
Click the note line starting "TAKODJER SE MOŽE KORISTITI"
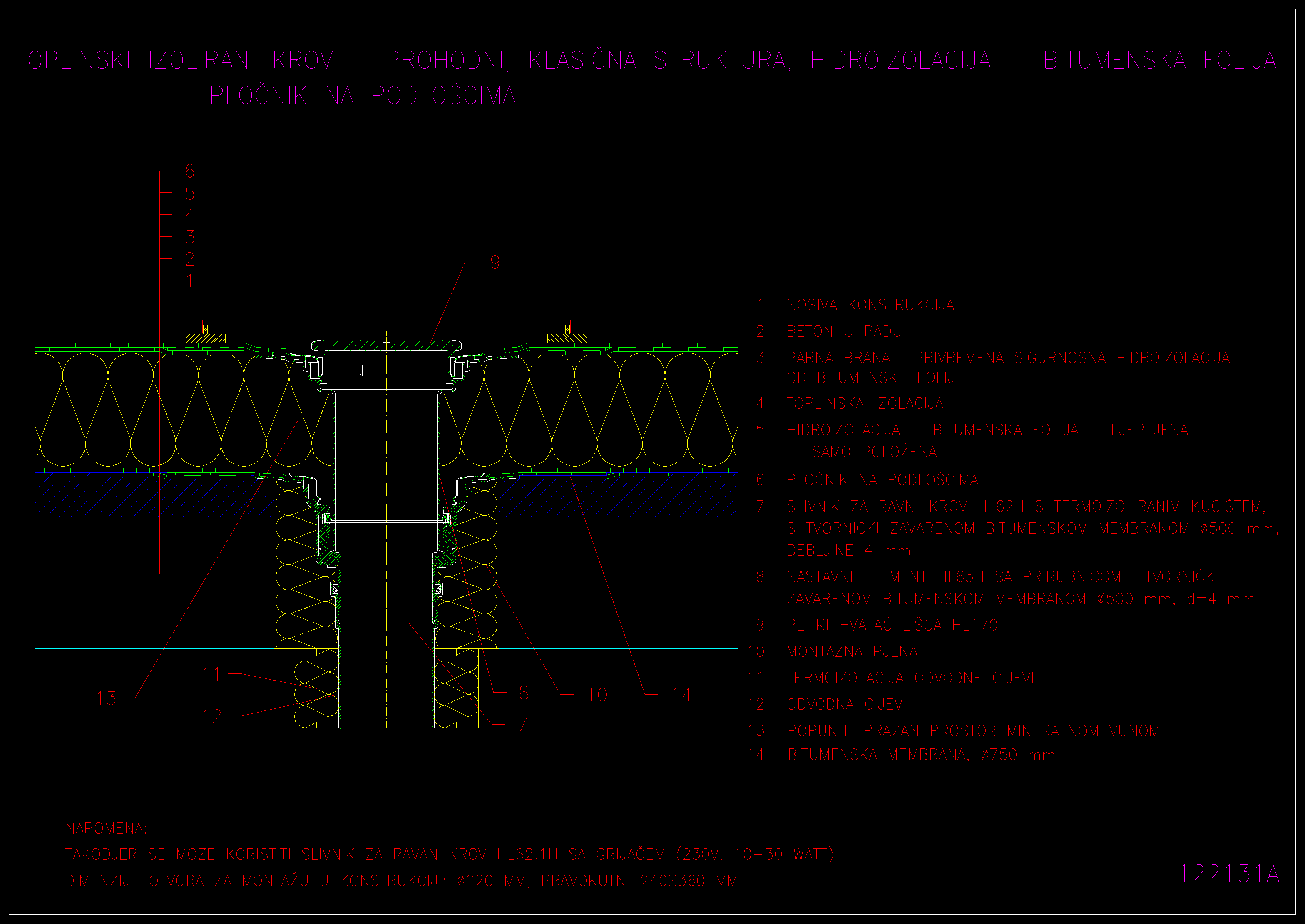click(x=452, y=854)
